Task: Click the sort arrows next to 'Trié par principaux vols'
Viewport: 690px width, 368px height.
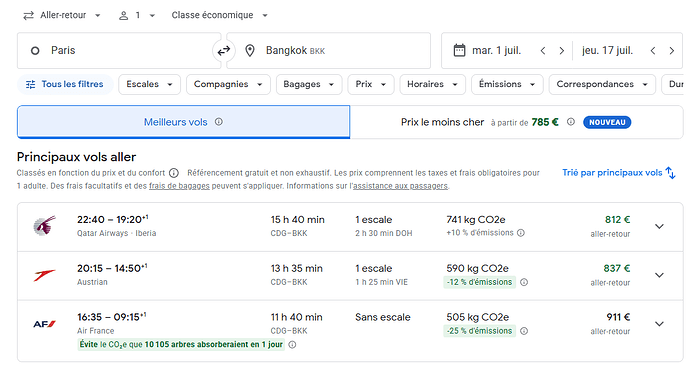Action: point(670,173)
